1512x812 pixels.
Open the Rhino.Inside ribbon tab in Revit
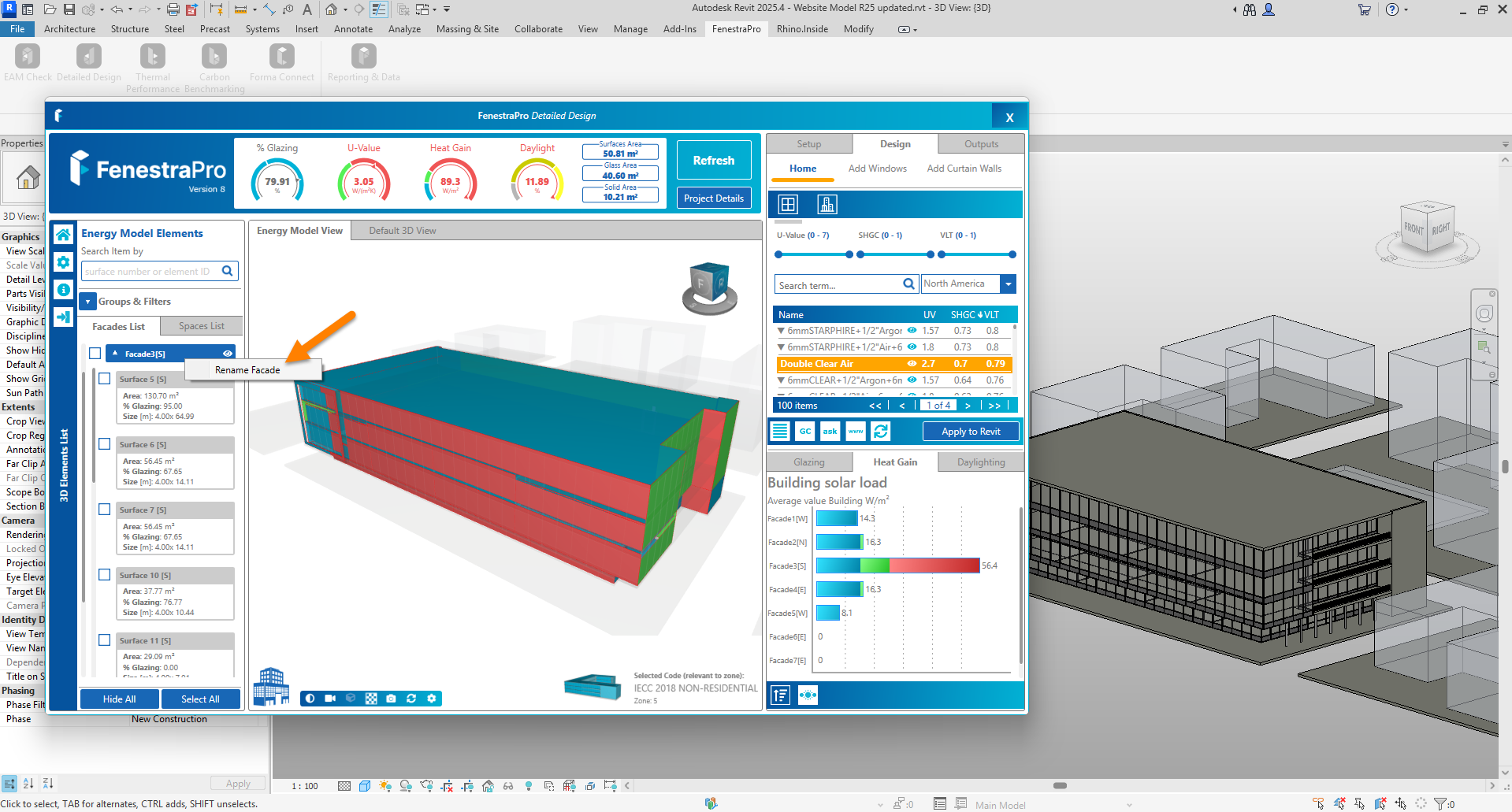pos(802,29)
